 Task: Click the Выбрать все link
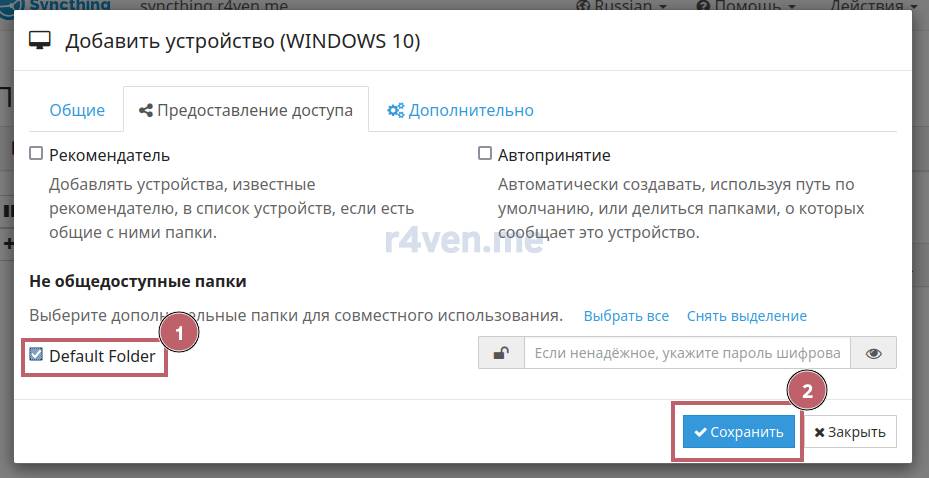click(x=626, y=316)
